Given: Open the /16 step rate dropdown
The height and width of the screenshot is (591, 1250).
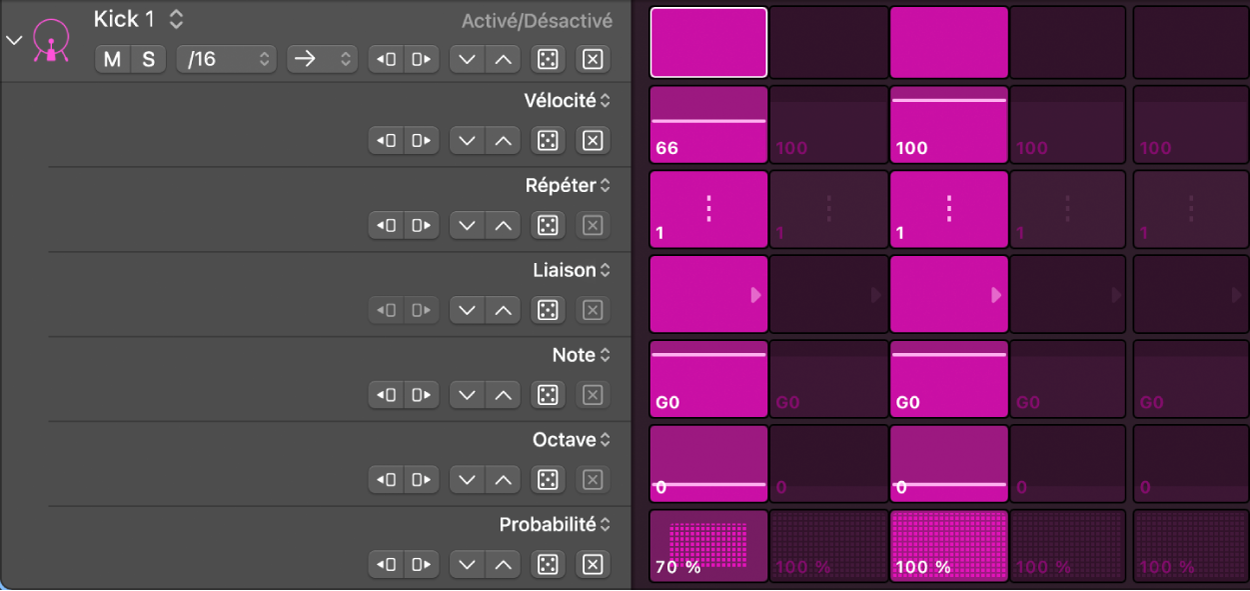Looking at the screenshot, I should coord(226,59).
